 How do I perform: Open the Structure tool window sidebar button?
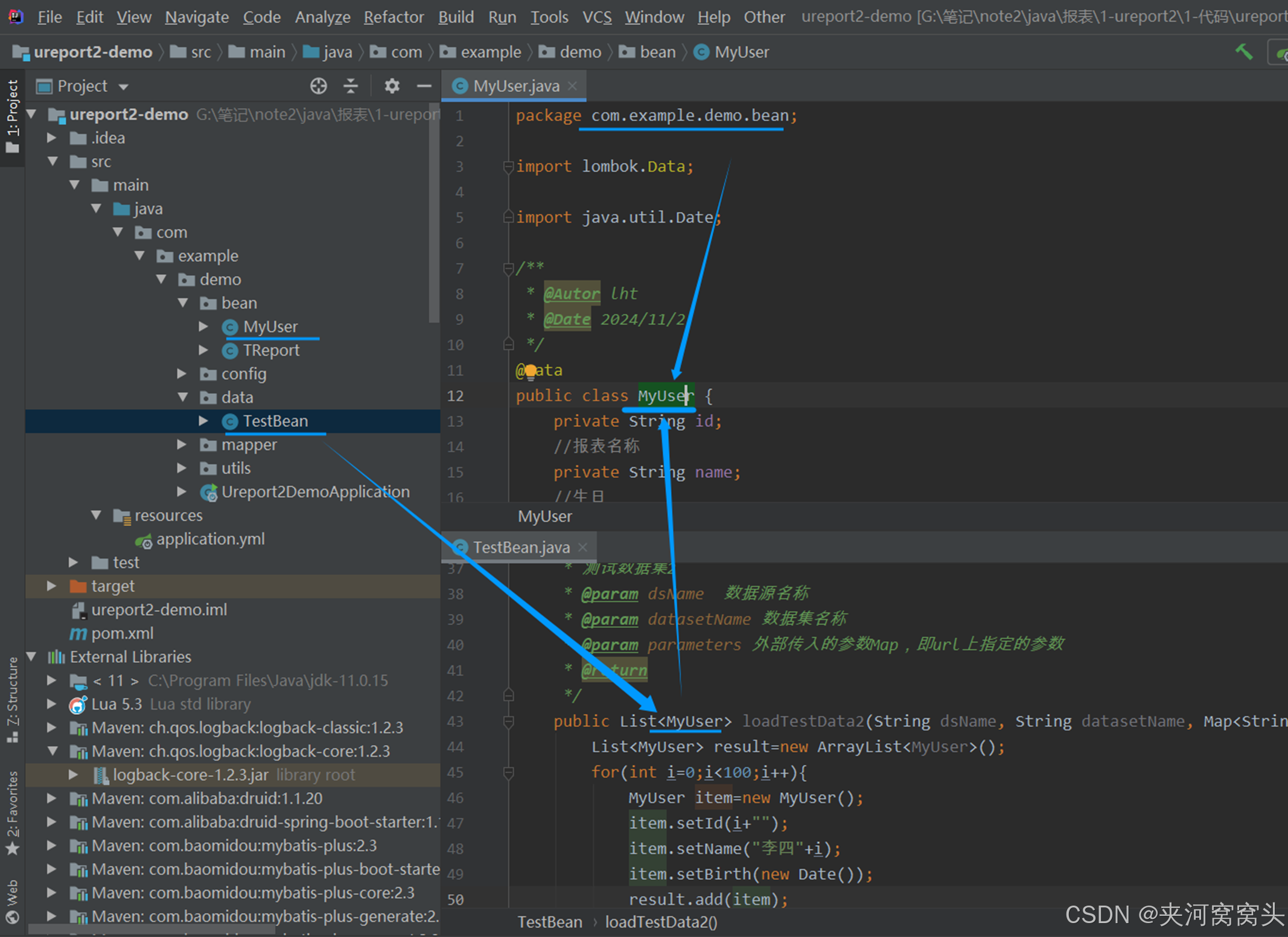[12, 699]
